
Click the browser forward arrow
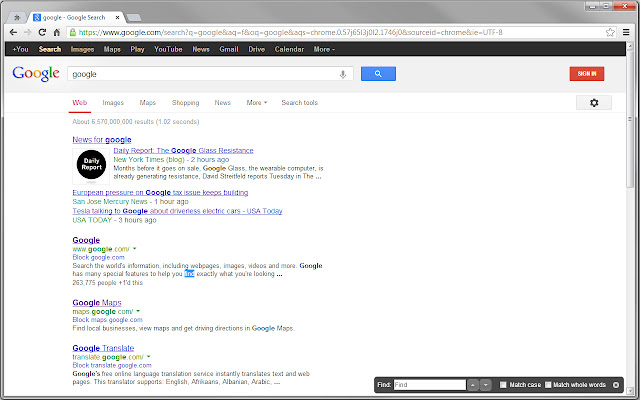point(27,32)
